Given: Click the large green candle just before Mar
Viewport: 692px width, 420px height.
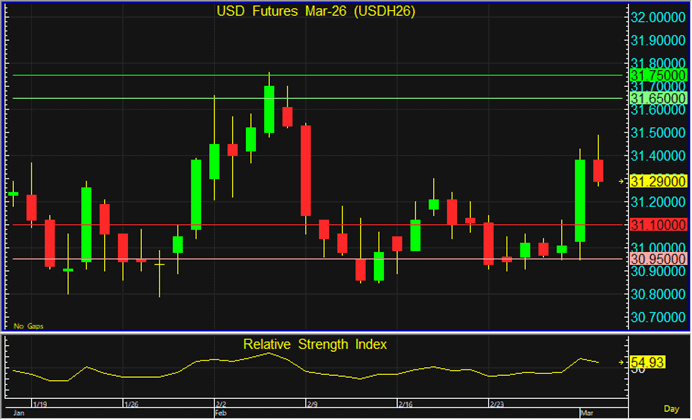Looking at the screenshot, I should [x=580, y=201].
